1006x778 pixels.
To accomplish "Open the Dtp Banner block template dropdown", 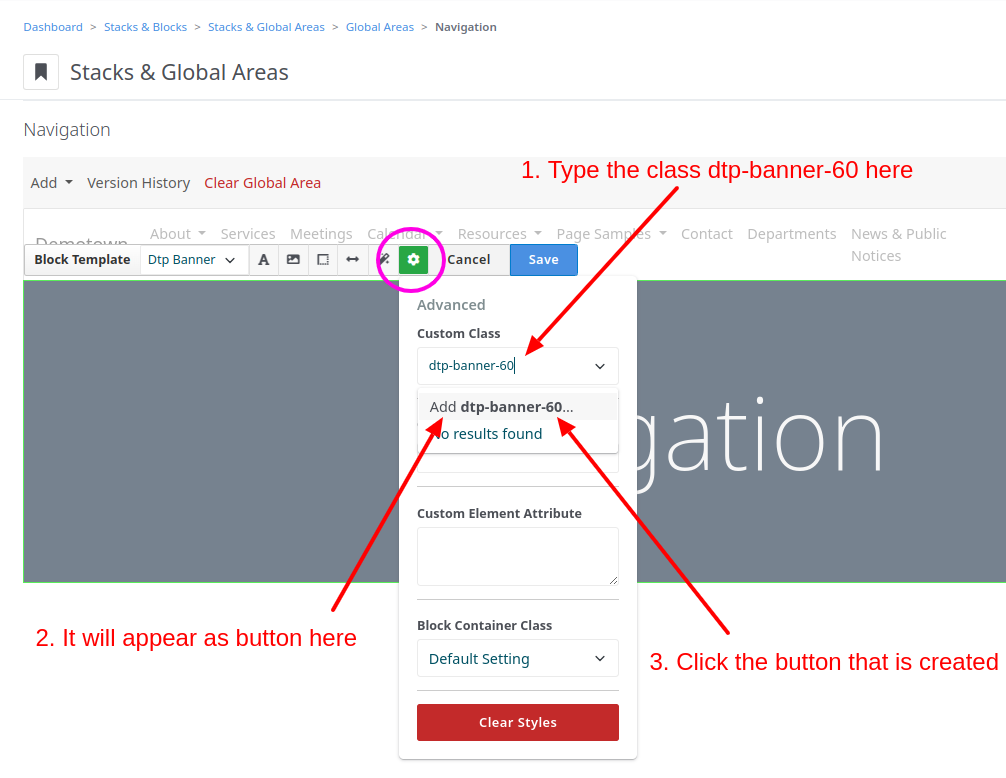I will coord(192,260).
